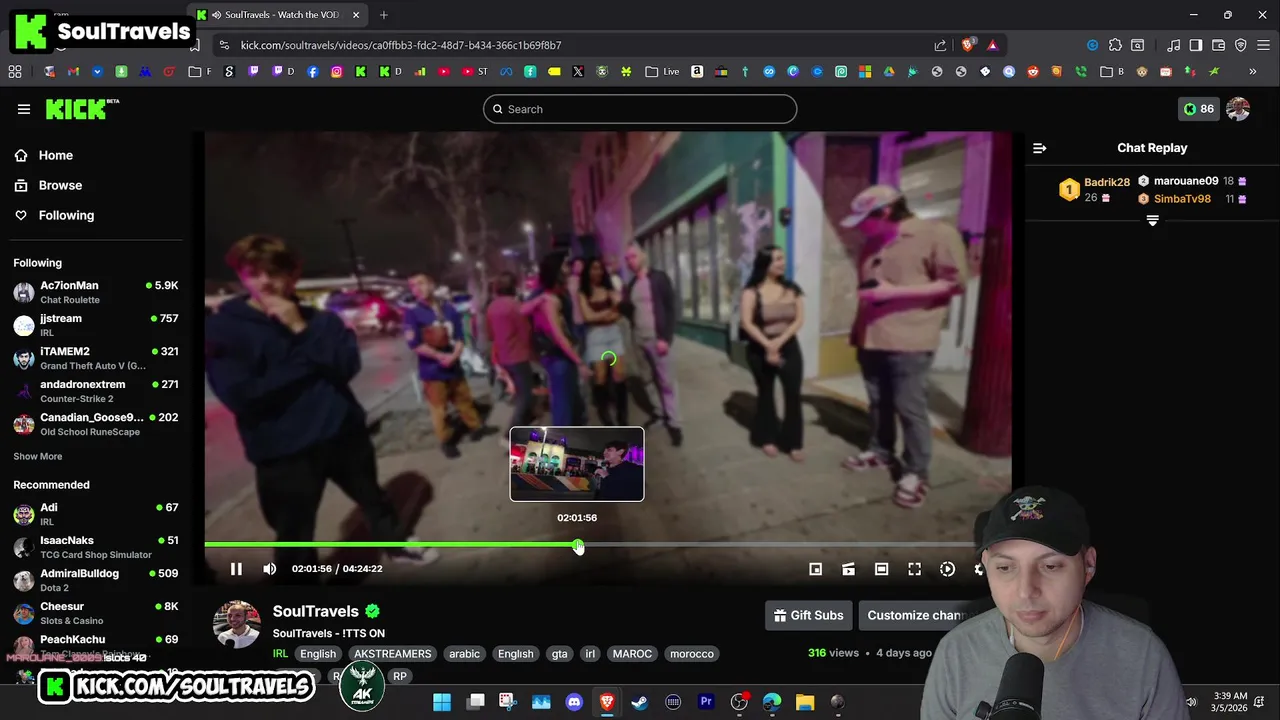The width and height of the screenshot is (1280, 720).
Task: Open Discord from the taskbar
Action: [x=574, y=702]
